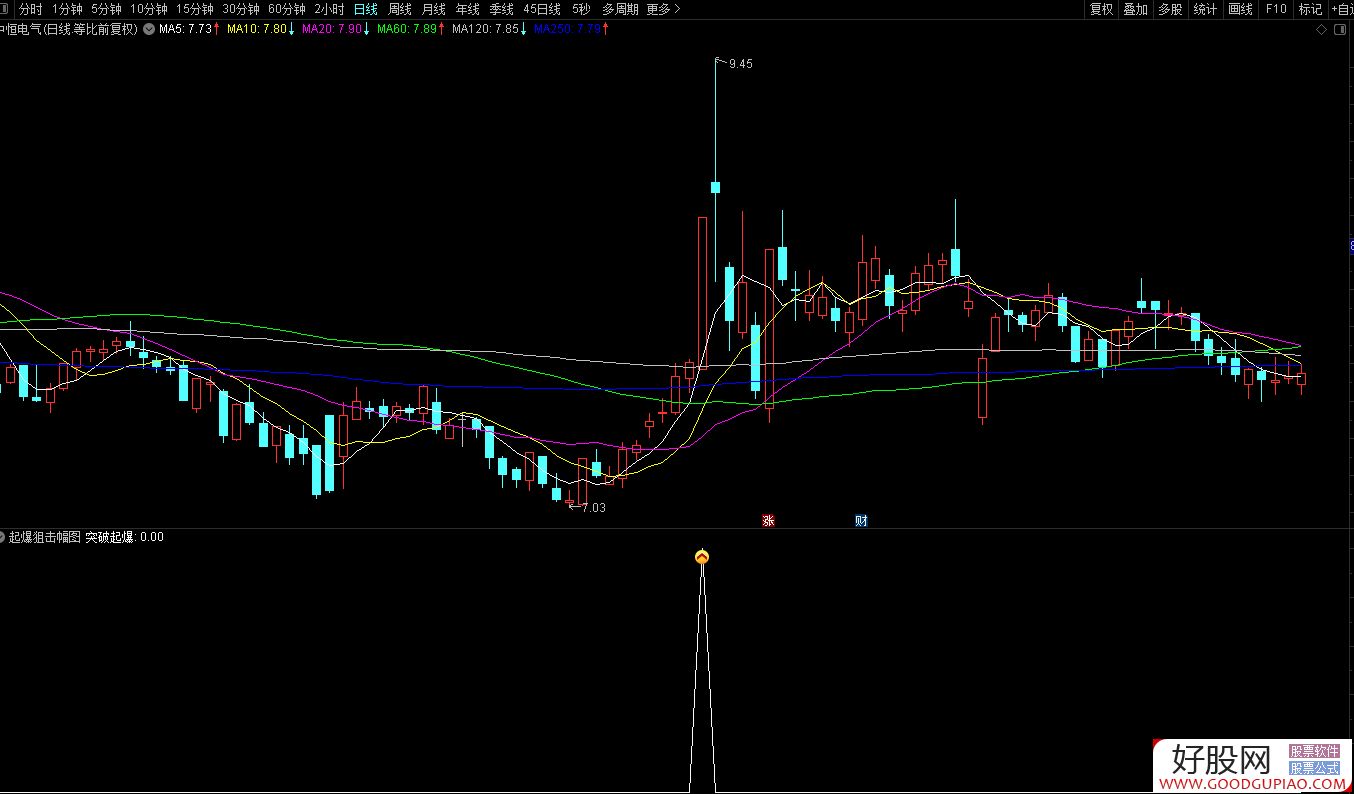The height and width of the screenshot is (794, 1354).
Task: Select the 30分钟 period
Action: (x=241, y=9)
